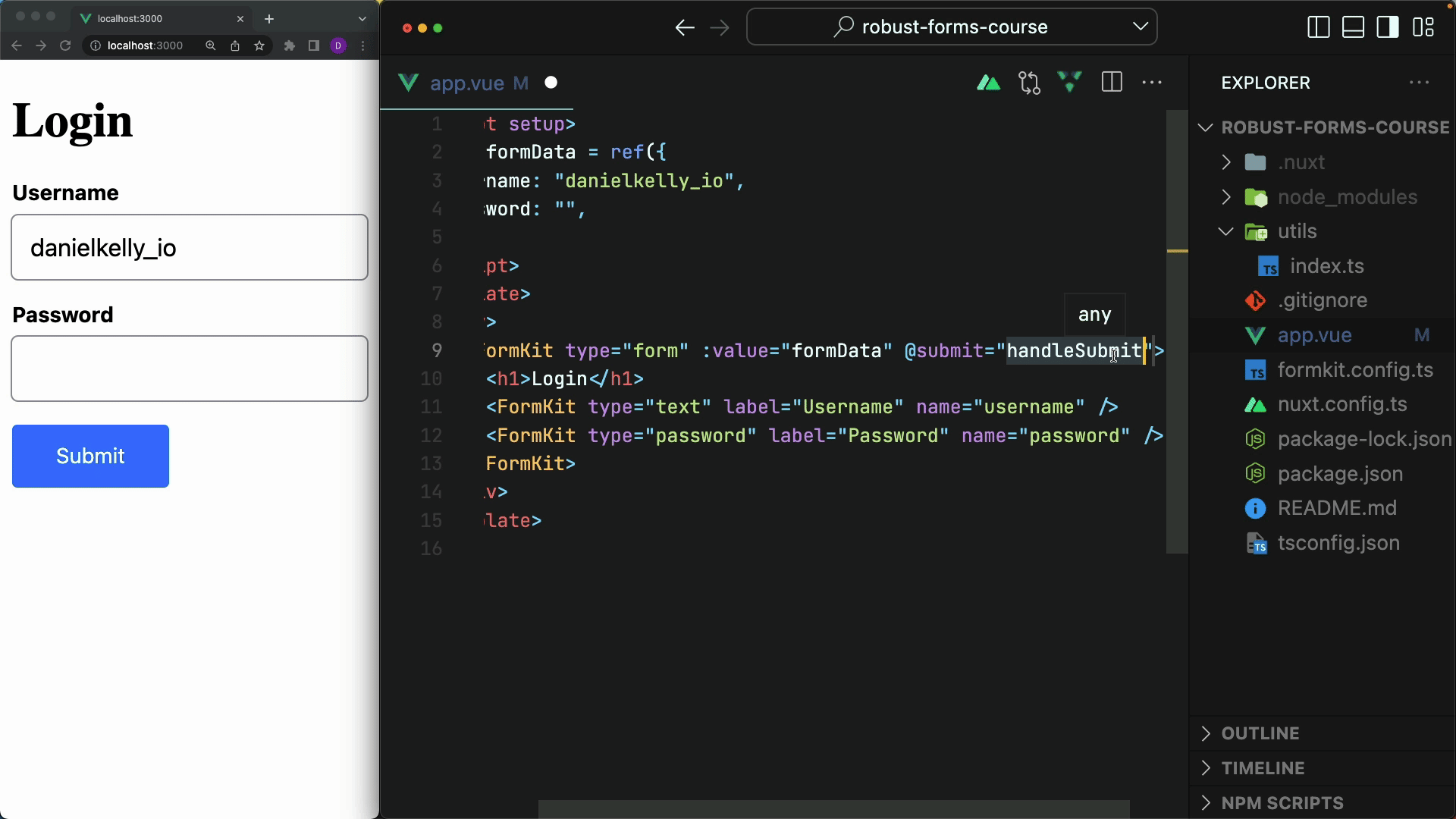
Task: Split the editor to the right
Action: coord(1112,83)
